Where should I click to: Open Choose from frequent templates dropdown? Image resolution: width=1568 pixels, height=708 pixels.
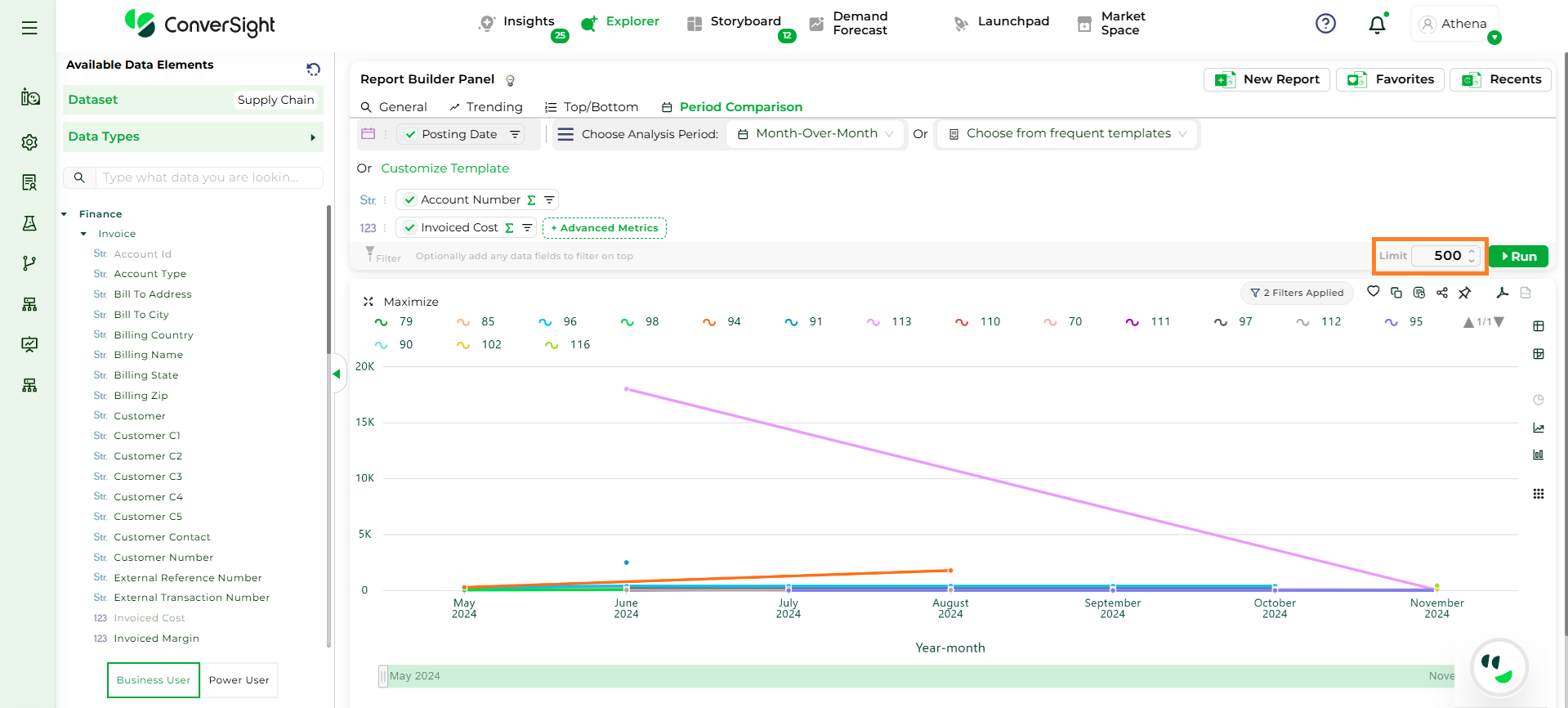(x=1067, y=134)
